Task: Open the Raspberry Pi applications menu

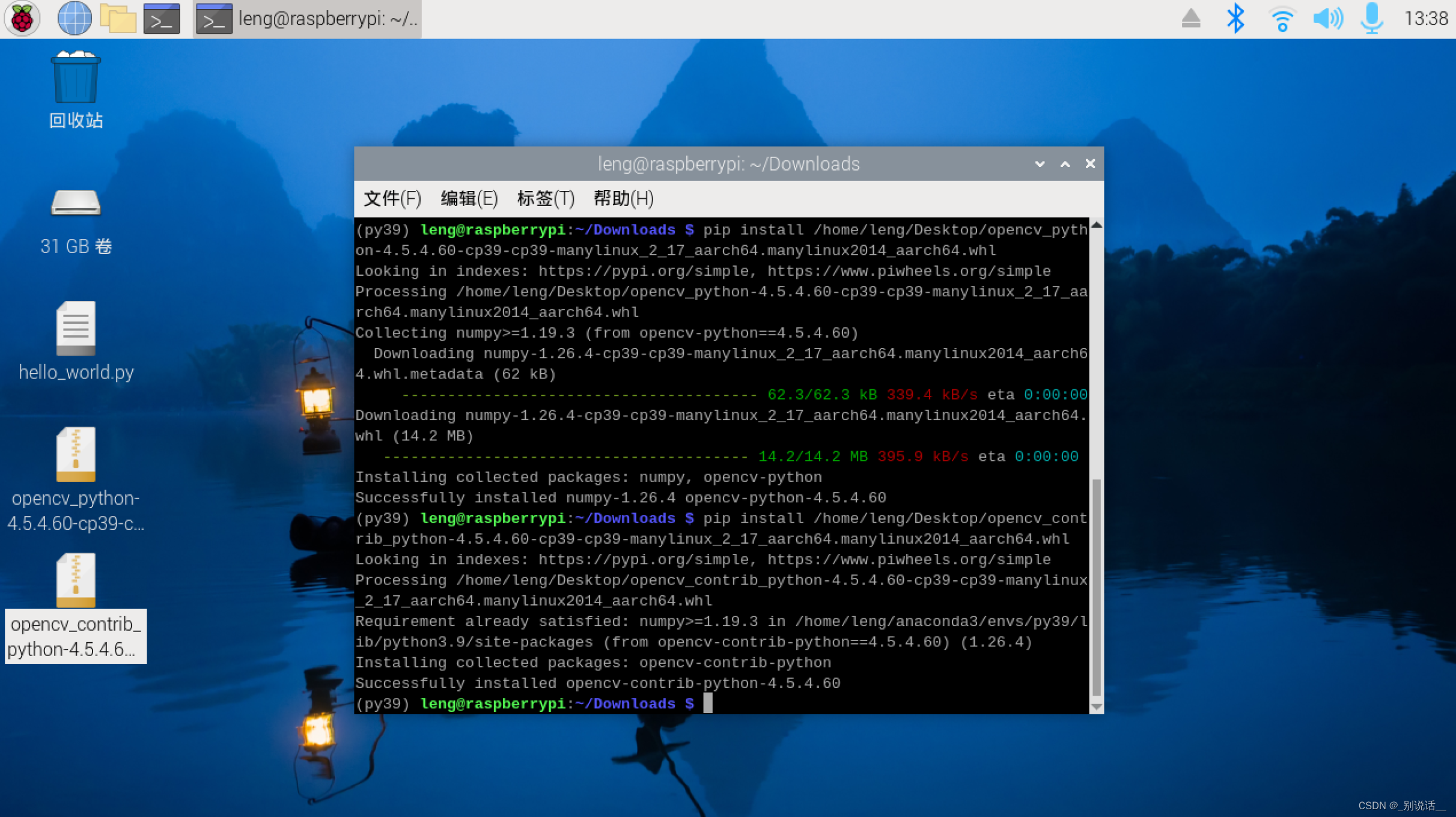Action: (22, 19)
